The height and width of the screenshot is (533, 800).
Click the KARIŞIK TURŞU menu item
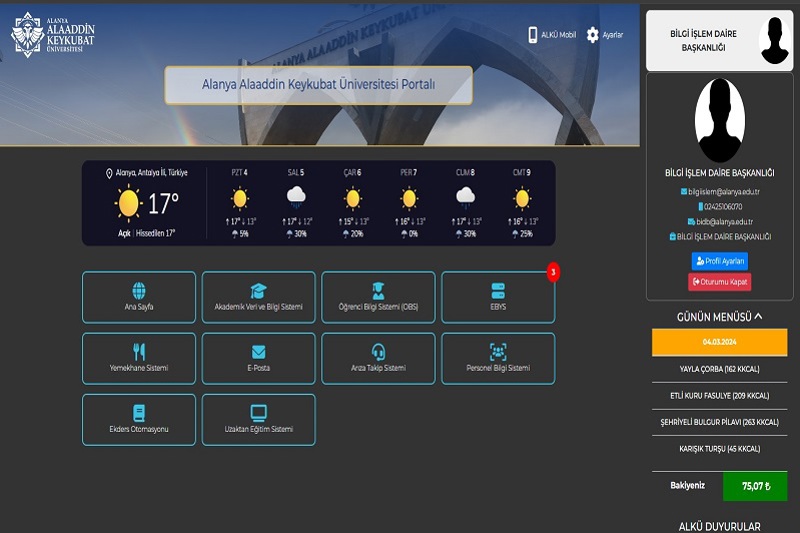tap(719, 448)
